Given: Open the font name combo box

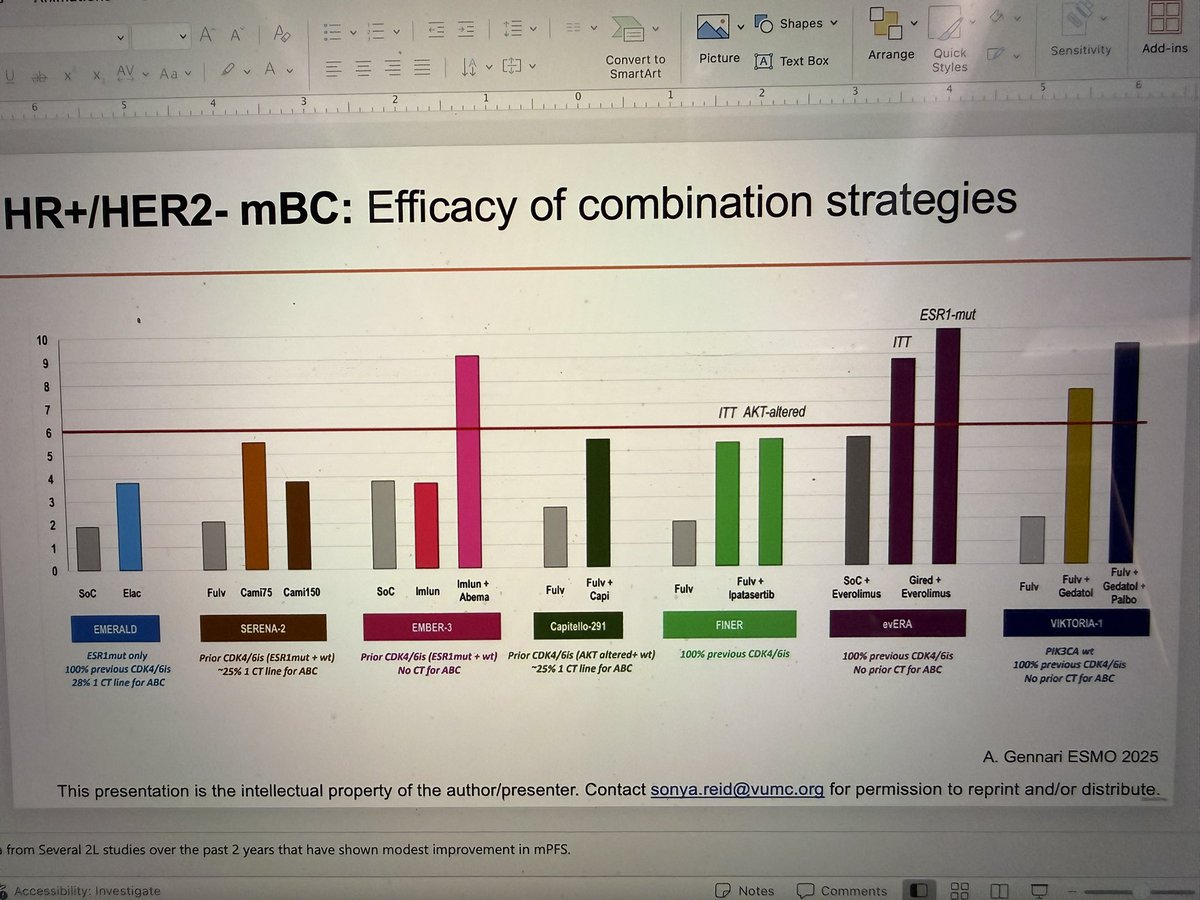Looking at the screenshot, I should click(62, 37).
